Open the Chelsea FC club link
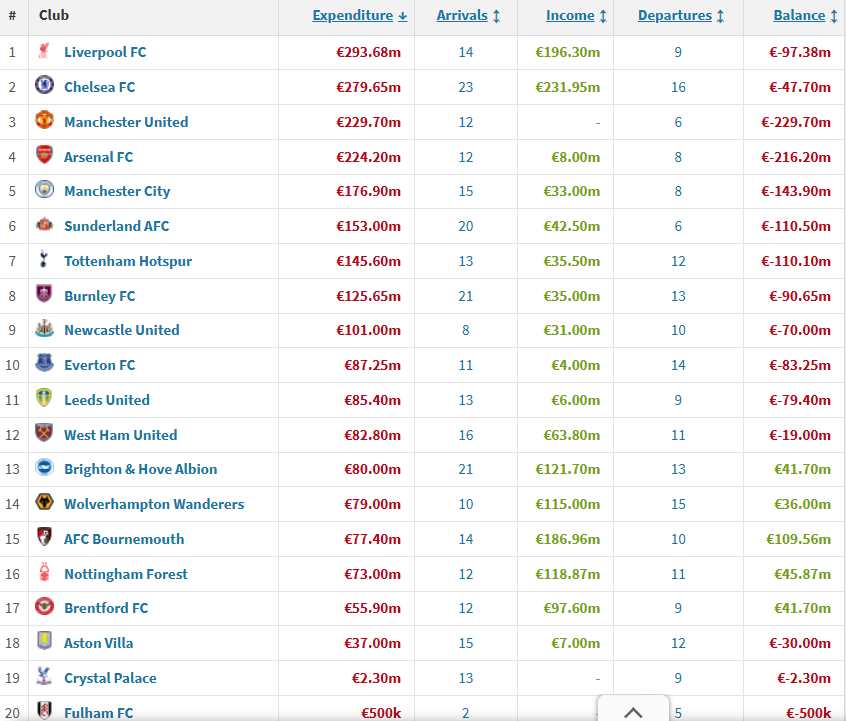Image resolution: width=846 pixels, height=721 pixels. (x=100, y=87)
